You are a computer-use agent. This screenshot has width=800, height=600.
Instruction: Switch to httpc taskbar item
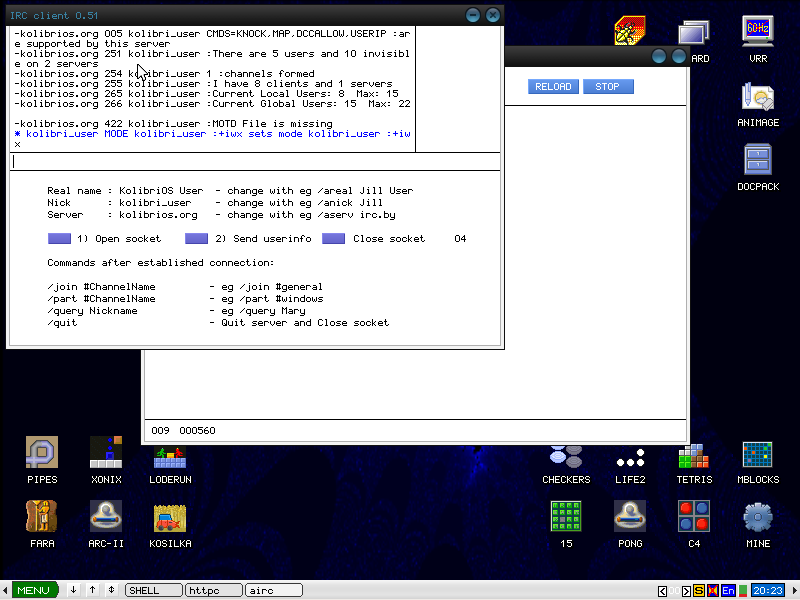point(214,590)
